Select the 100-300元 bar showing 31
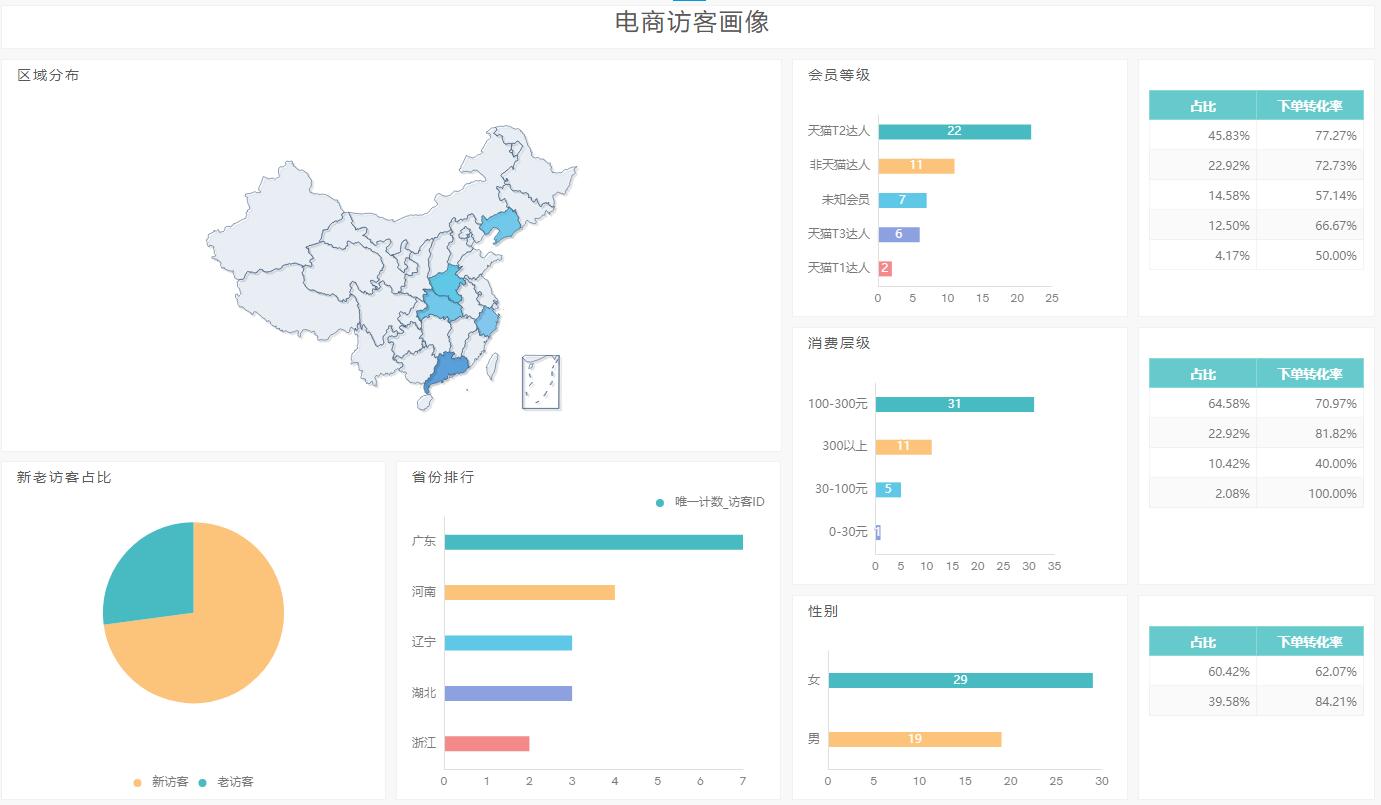 click(954, 404)
